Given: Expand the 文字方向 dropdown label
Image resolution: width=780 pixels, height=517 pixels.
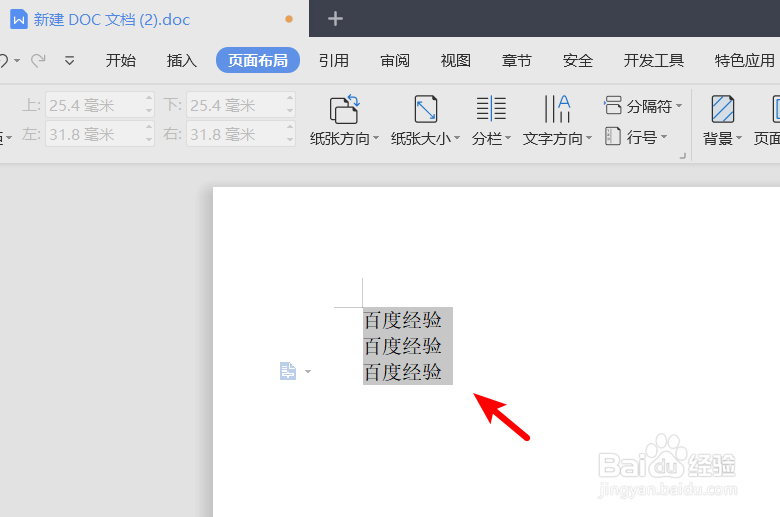Looking at the screenshot, I should tap(557, 138).
